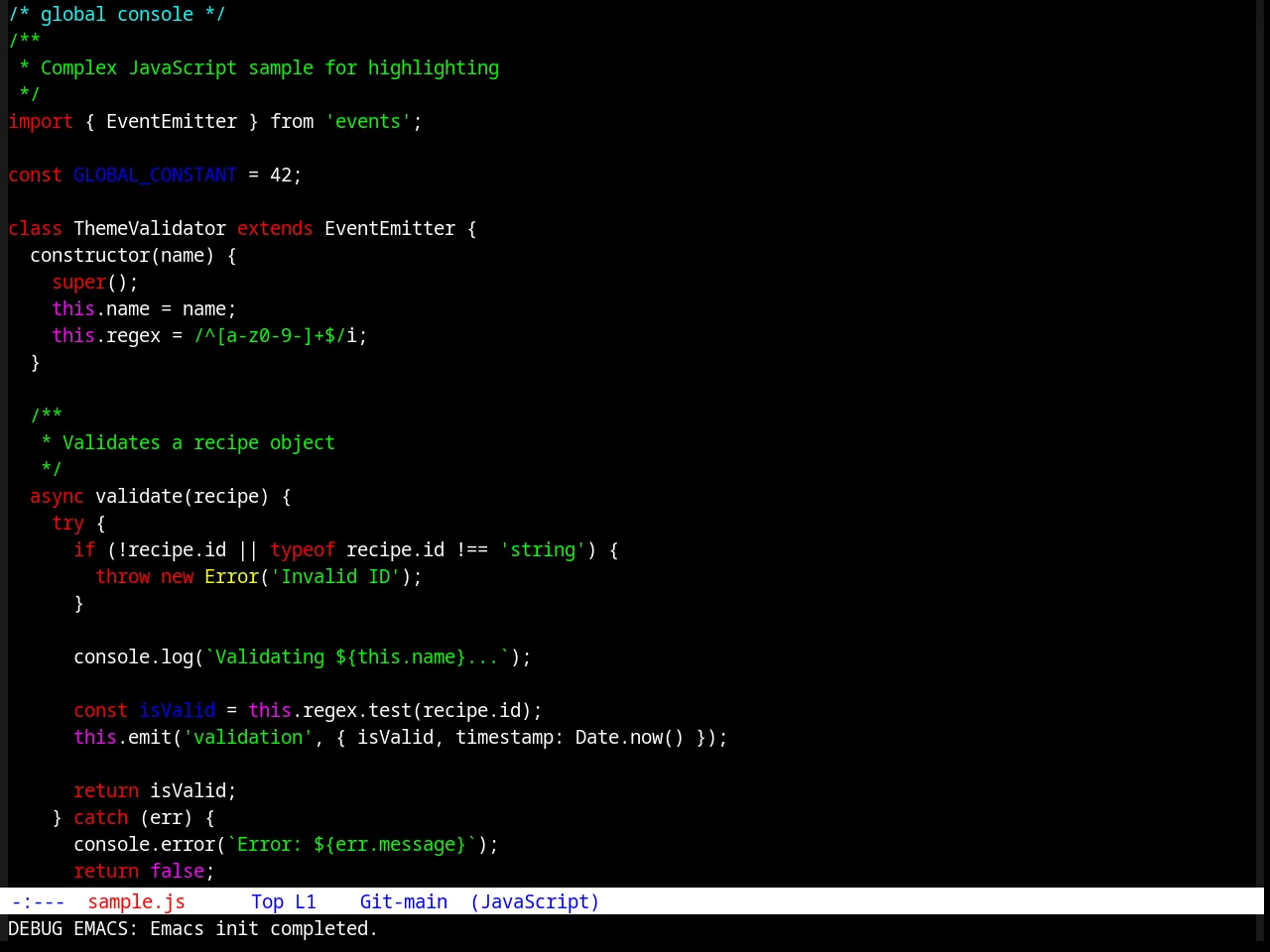Click the 'try' keyword
The height and width of the screenshot is (952, 1270).
tap(67, 523)
